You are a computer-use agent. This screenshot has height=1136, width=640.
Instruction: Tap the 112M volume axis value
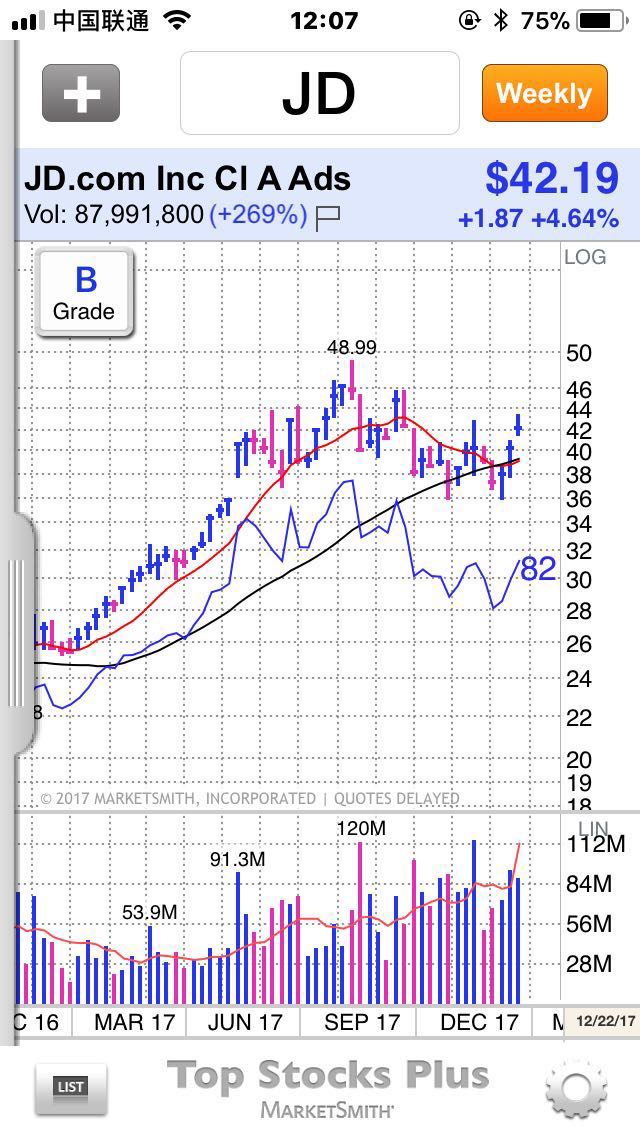pyautogui.click(x=597, y=844)
